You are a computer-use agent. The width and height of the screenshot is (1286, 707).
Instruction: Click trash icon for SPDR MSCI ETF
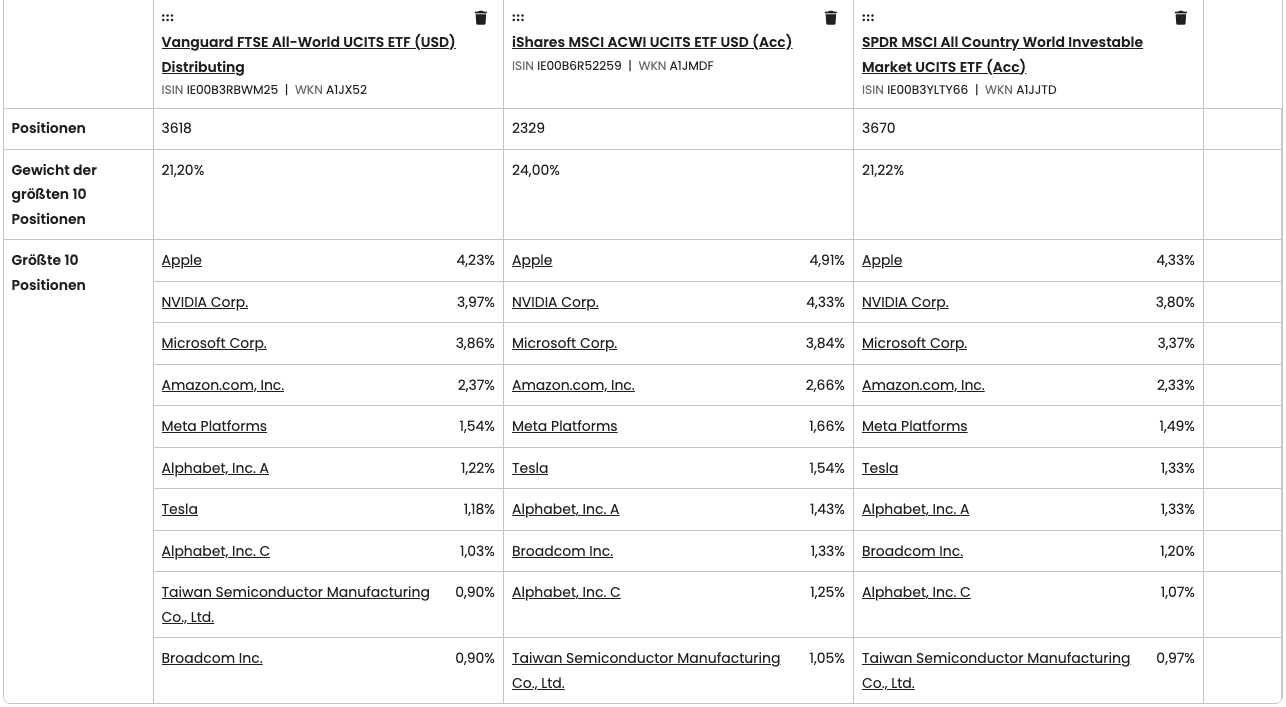1181,18
